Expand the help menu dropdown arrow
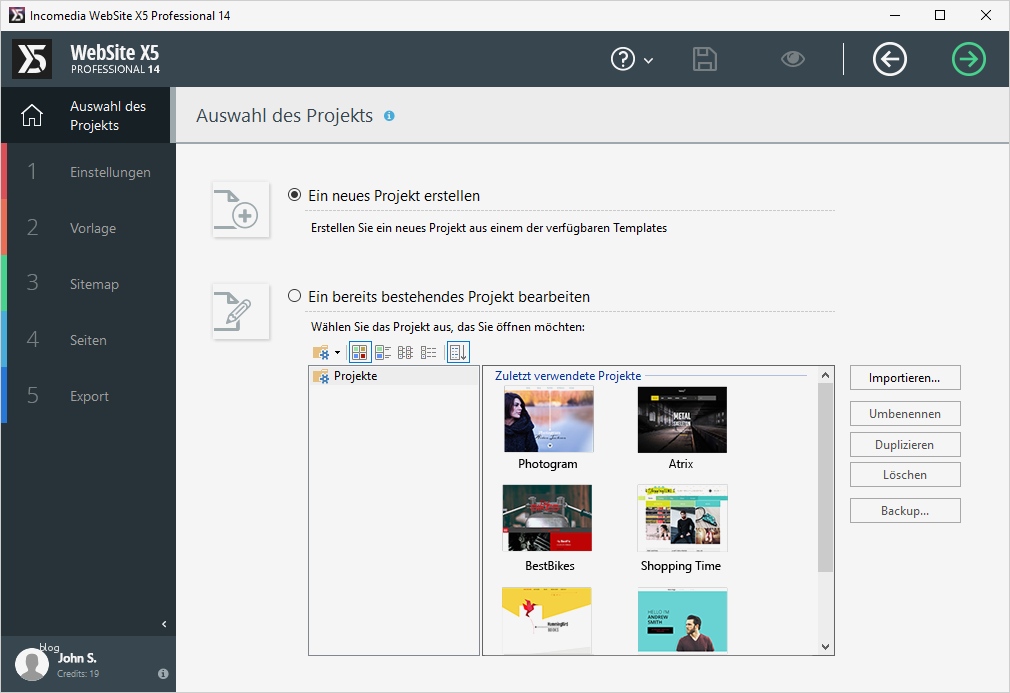The width and height of the screenshot is (1010, 693). point(649,61)
